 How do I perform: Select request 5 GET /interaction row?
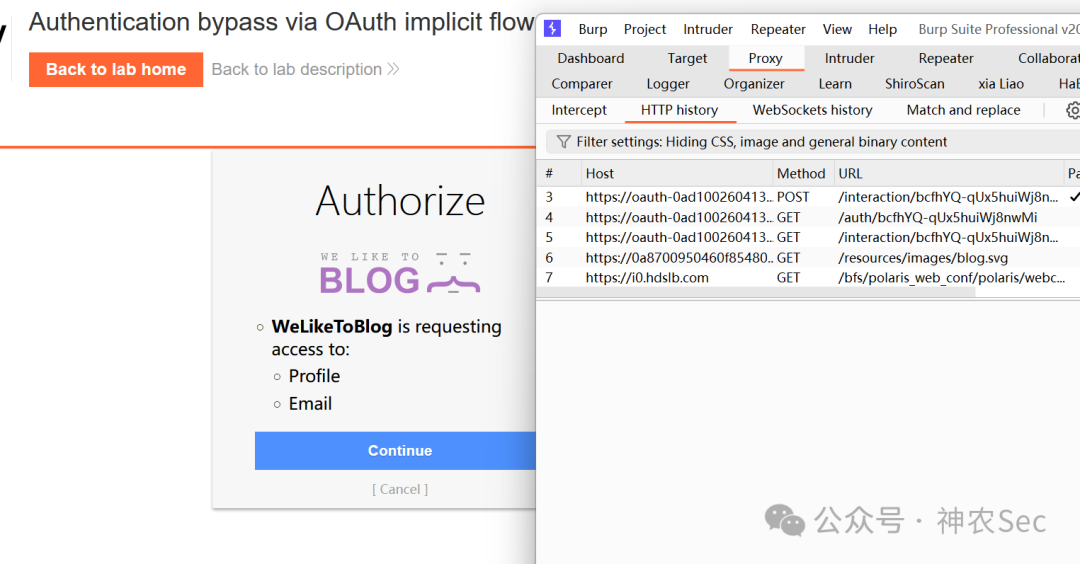click(x=808, y=237)
